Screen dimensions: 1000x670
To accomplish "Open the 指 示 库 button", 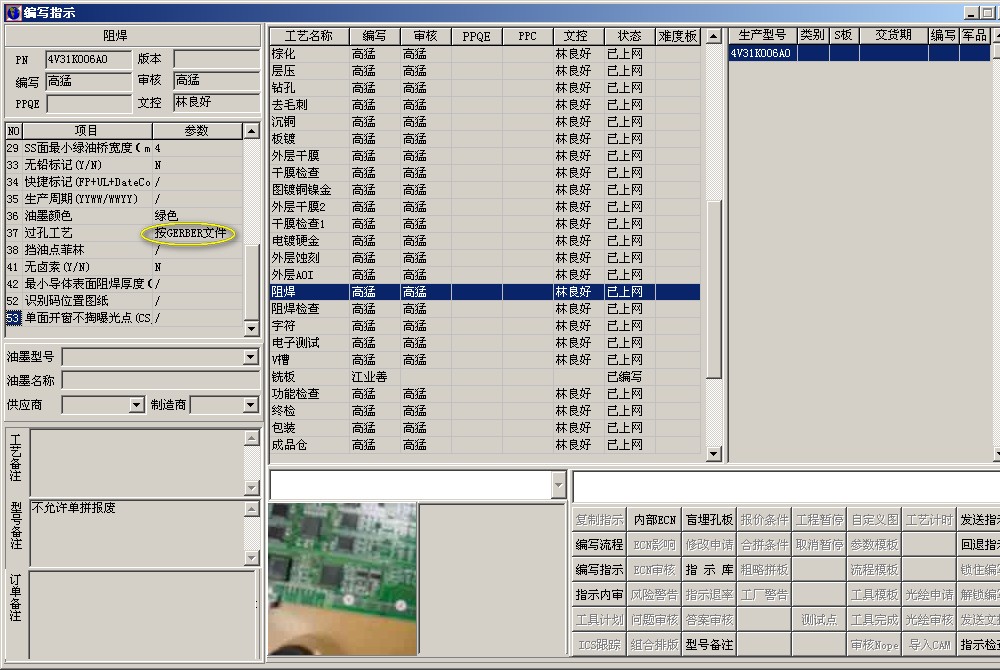I will (x=709, y=570).
